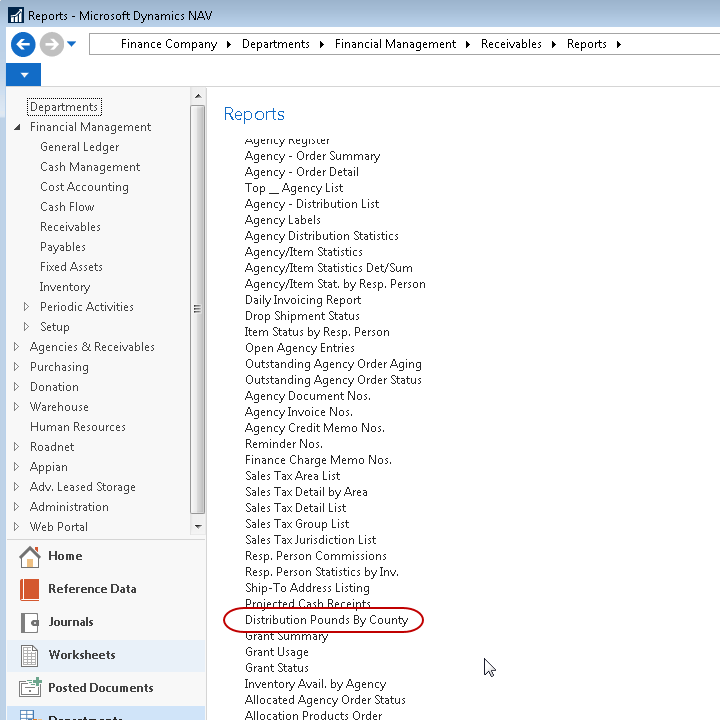Image resolution: width=720 pixels, height=720 pixels.
Task: Click the Reference Data book icon
Action: (x=30, y=589)
